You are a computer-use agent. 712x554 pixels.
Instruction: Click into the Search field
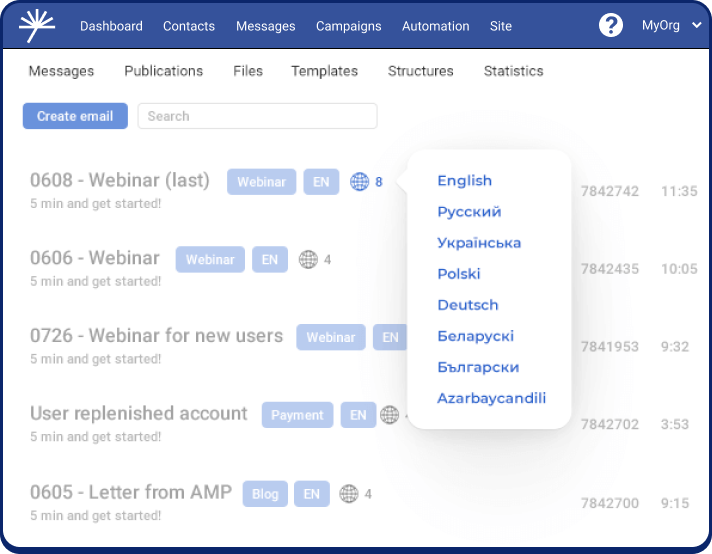click(x=257, y=116)
